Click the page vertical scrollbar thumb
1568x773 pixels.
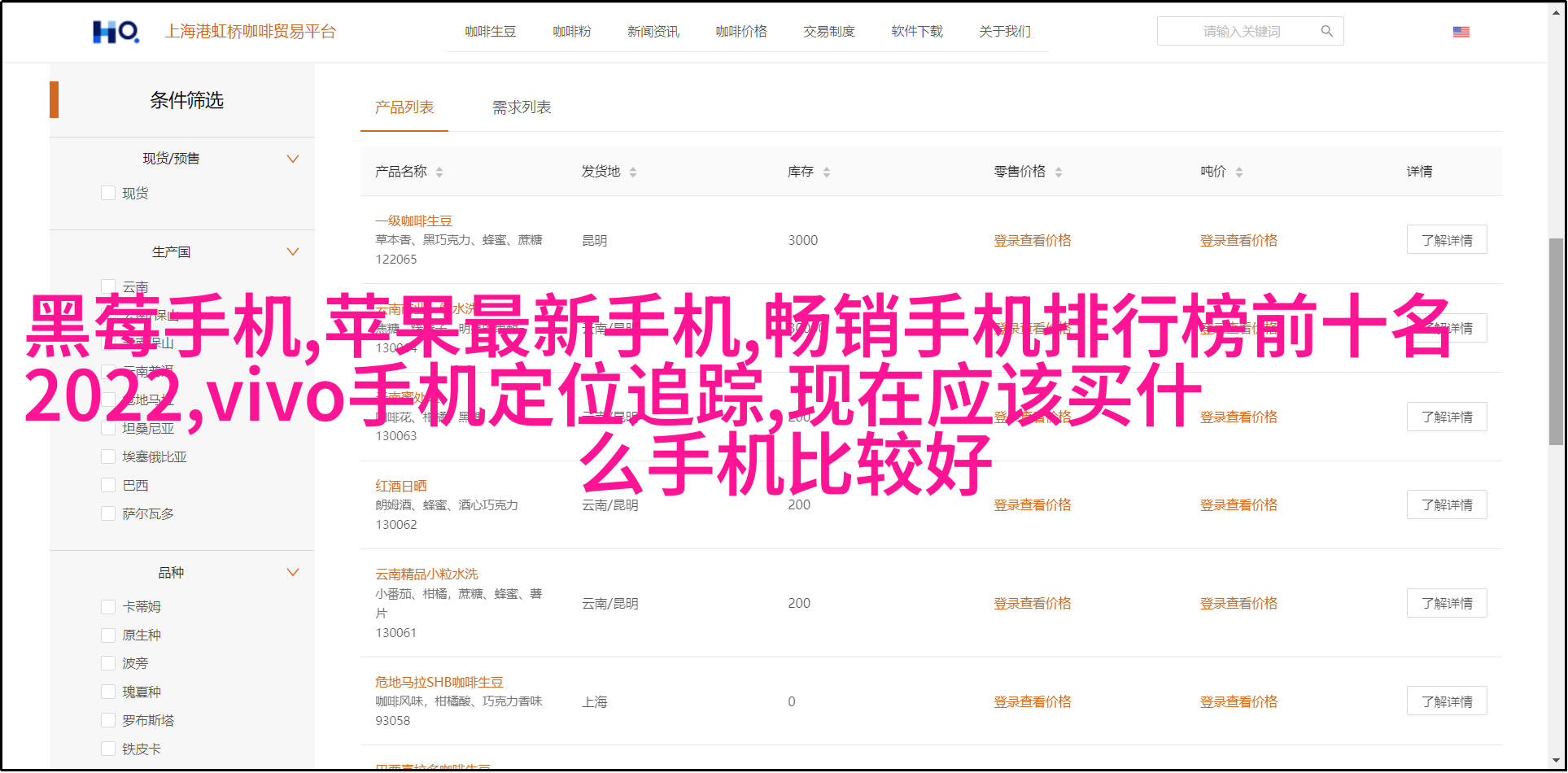(x=1556, y=342)
